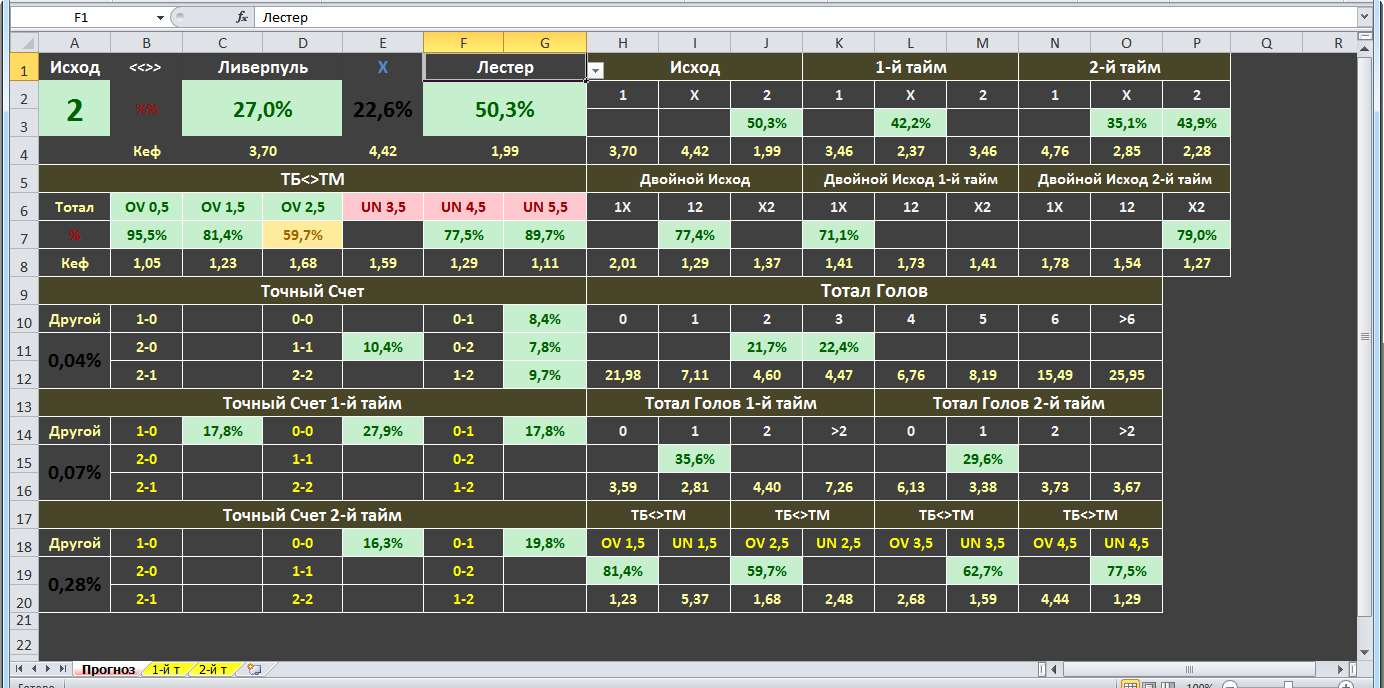Select the 35,6% first-half goals cell
The image size is (1384, 688).
[695, 459]
